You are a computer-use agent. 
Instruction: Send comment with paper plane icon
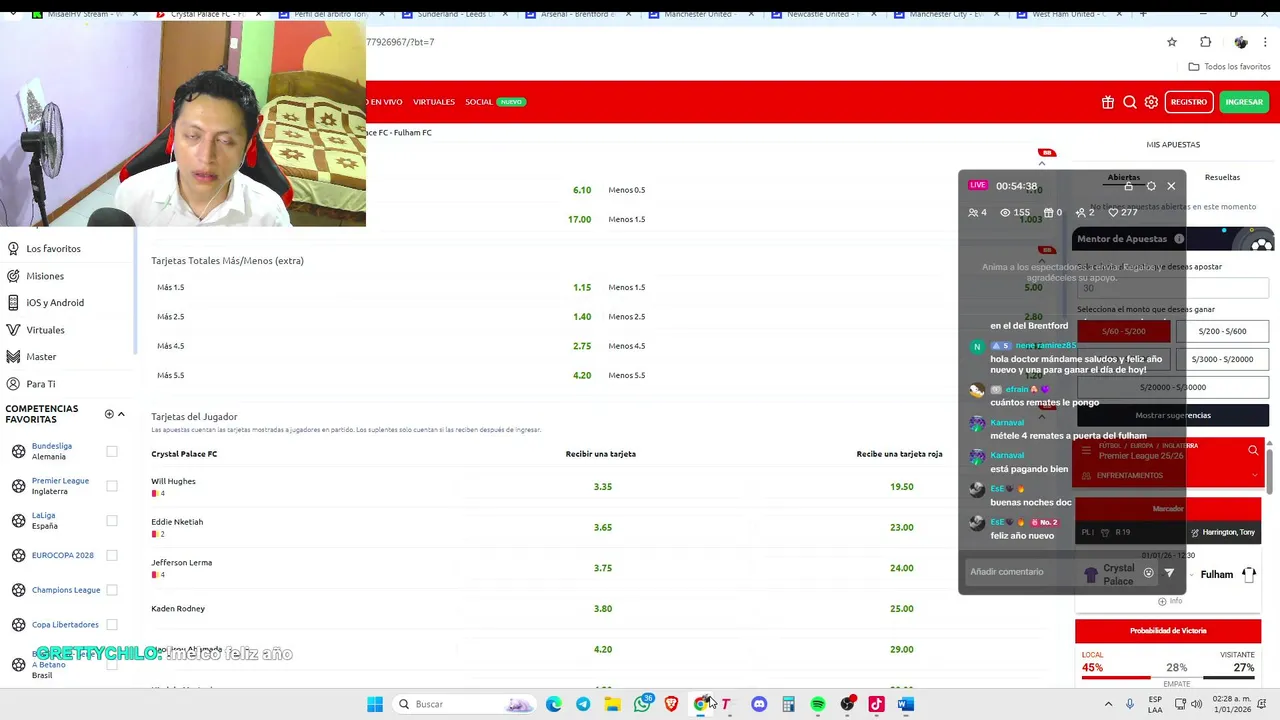[x=1169, y=573]
